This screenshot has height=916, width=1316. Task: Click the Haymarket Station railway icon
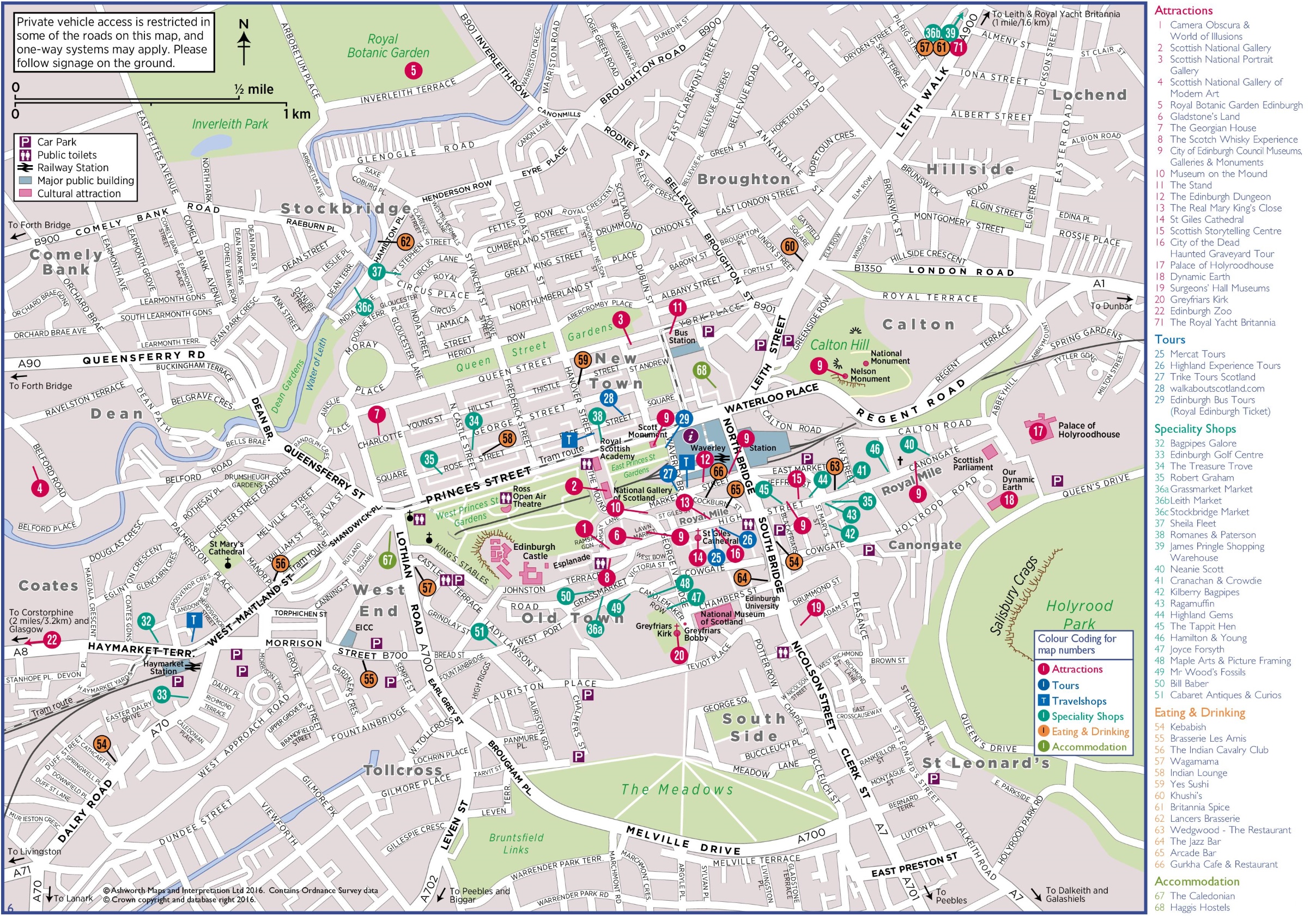click(193, 666)
